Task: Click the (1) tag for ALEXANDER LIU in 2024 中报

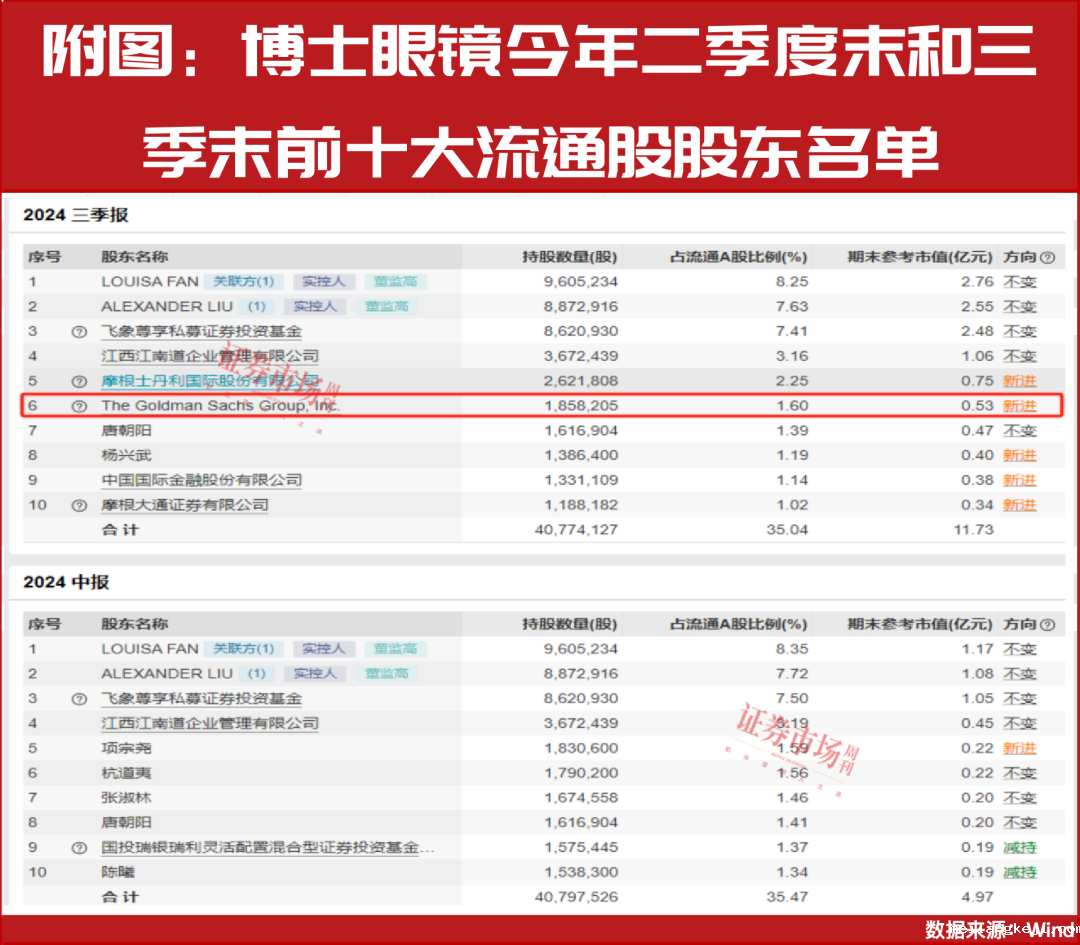Action: point(257,674)
